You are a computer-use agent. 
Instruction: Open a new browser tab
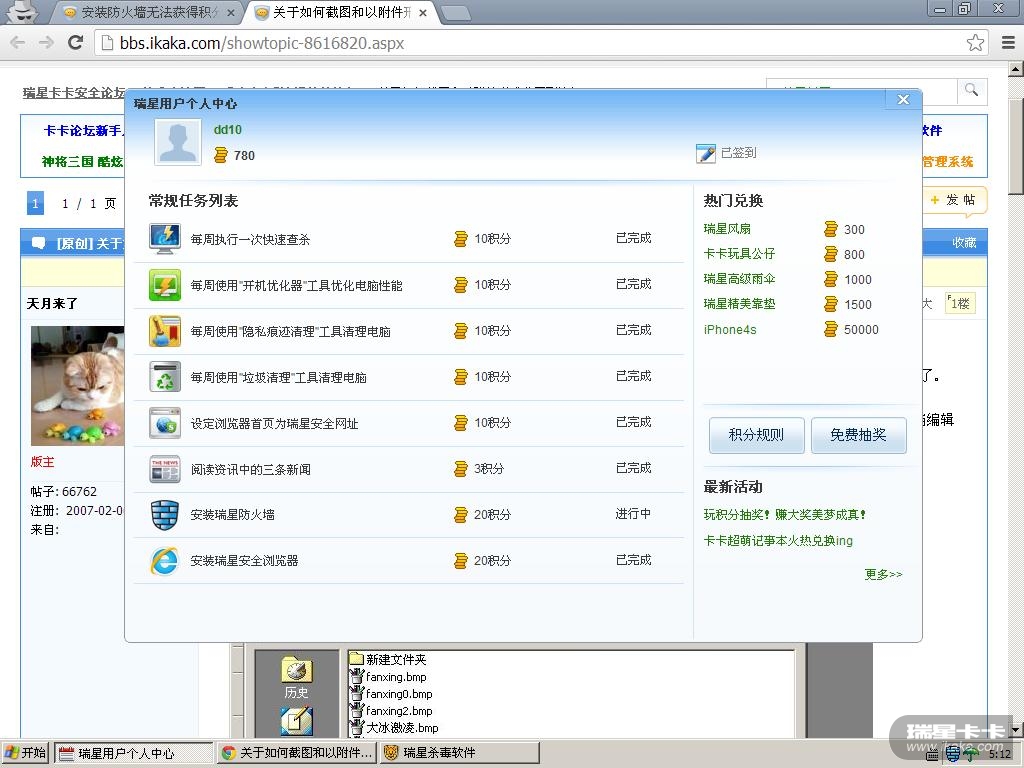point(455,13)
